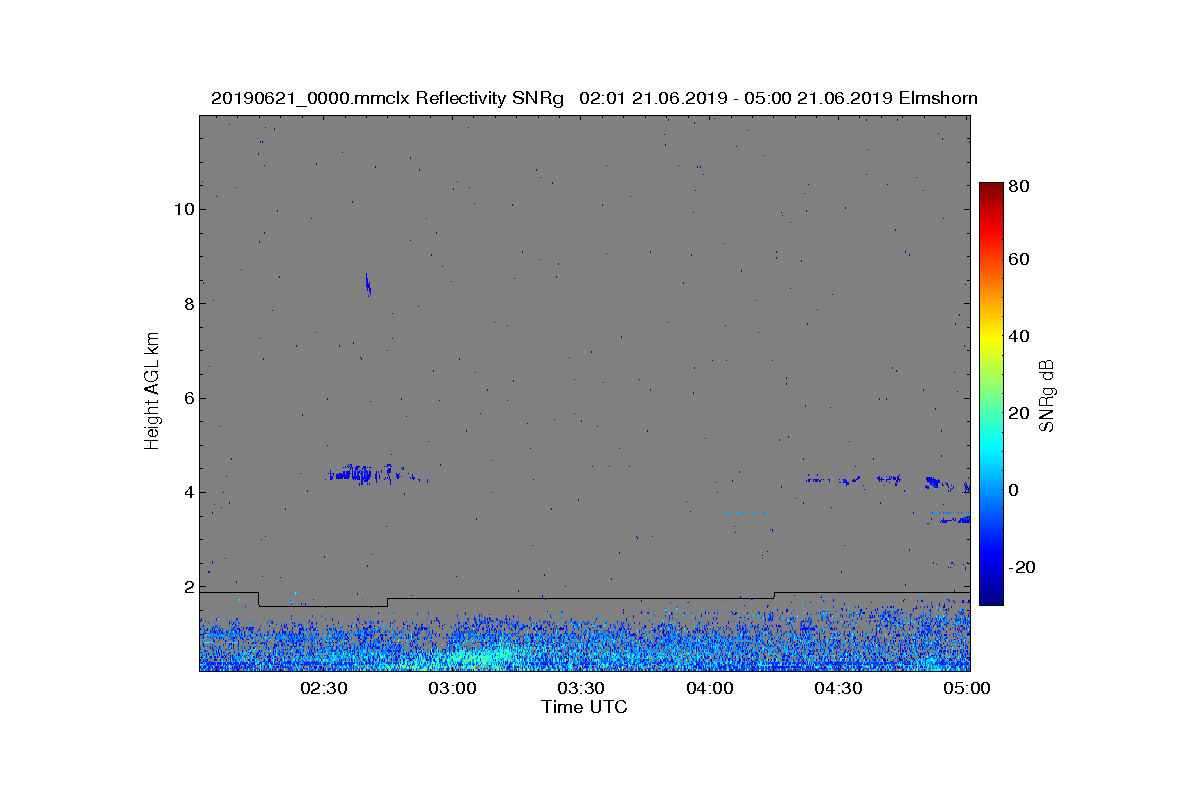
Task: Click the height tick label '6'
Action: point(188,398)
